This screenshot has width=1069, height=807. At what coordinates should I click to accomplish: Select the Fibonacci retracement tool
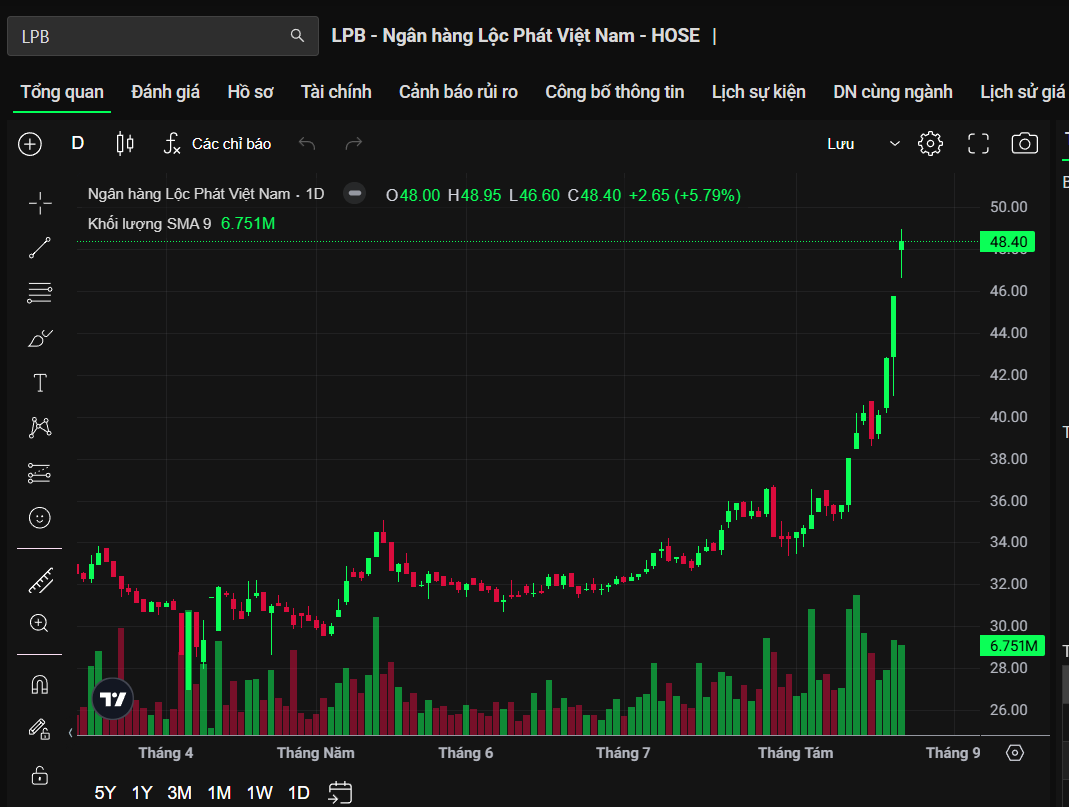(40, 293)
